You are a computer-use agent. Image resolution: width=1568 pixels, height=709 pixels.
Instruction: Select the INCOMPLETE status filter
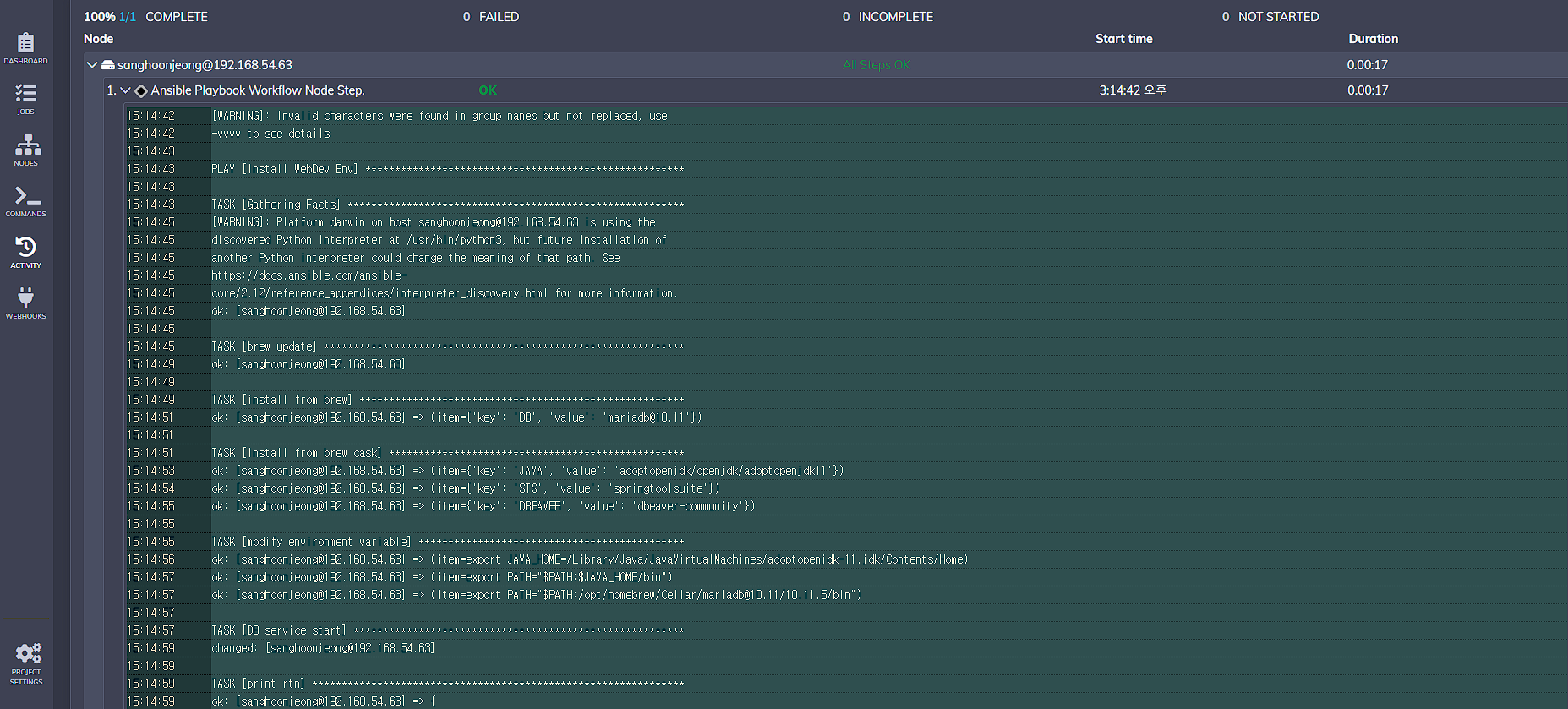pyautogui.click(x=896, y=17)
